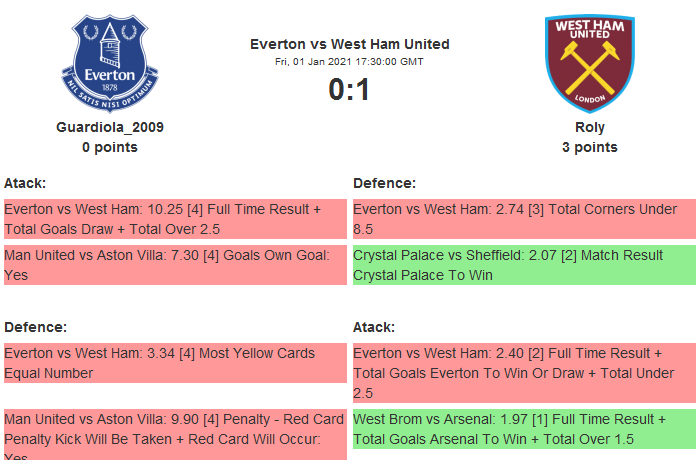The image size is (700, 460).
Task: Click the Everton club crest
Action: pos(109,62)
